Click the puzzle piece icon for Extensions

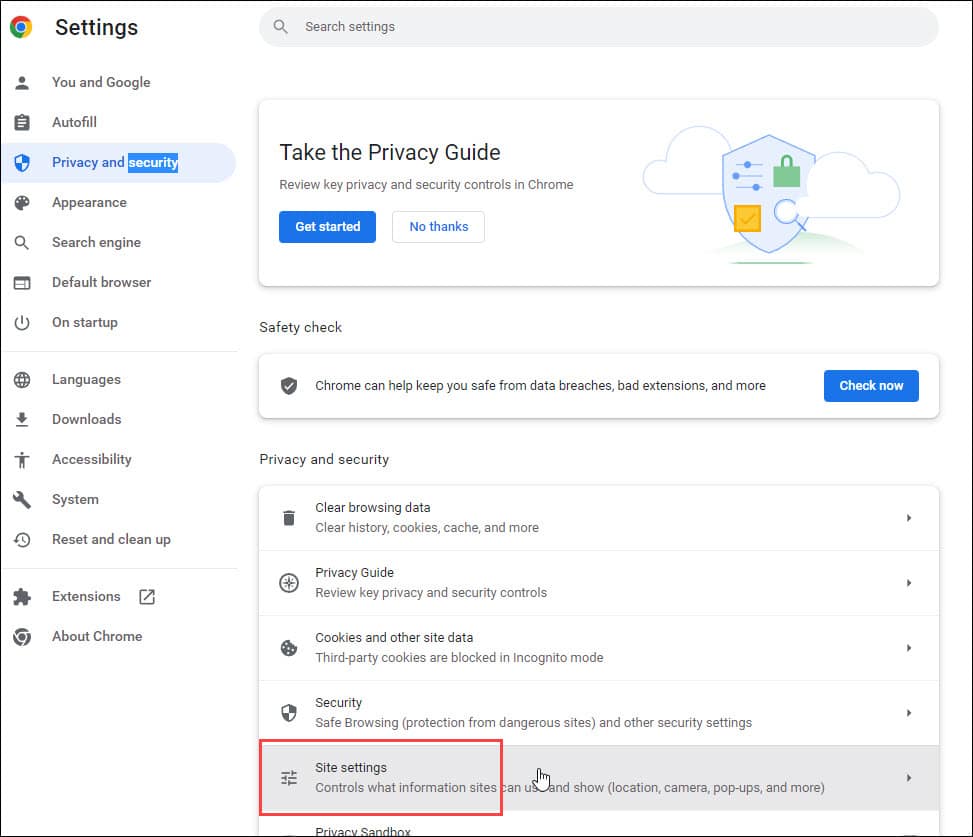tap(22, 597)
